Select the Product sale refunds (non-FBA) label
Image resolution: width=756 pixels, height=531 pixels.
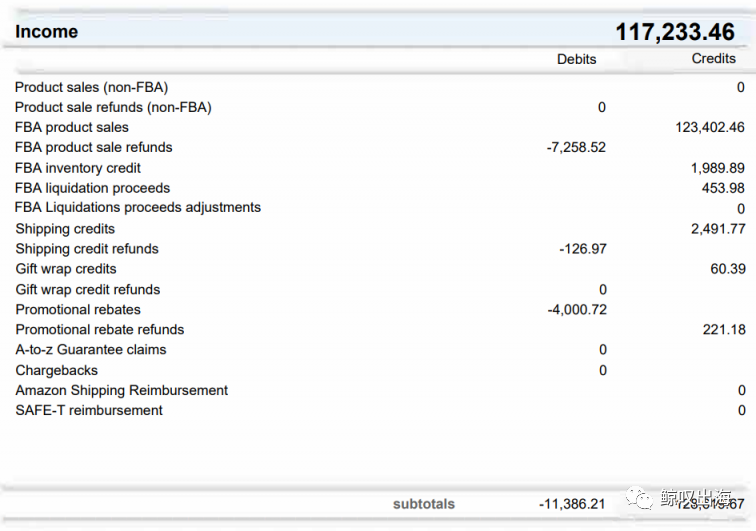click(x=113, y=107)
